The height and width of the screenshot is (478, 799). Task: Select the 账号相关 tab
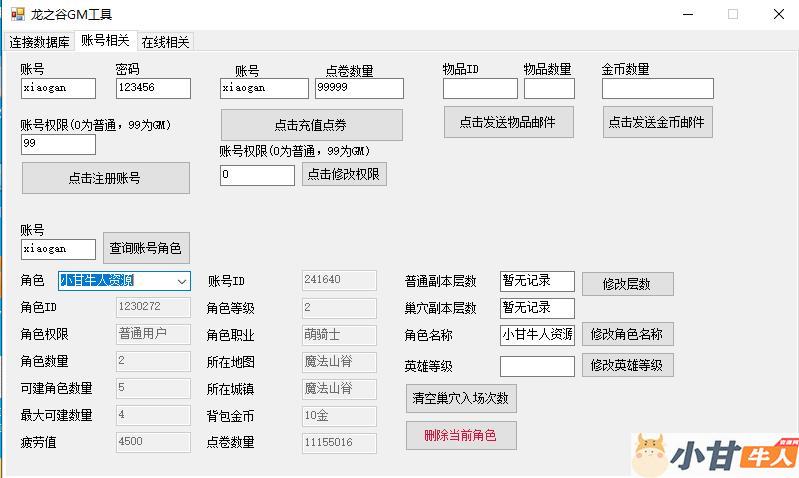point(105,41)
